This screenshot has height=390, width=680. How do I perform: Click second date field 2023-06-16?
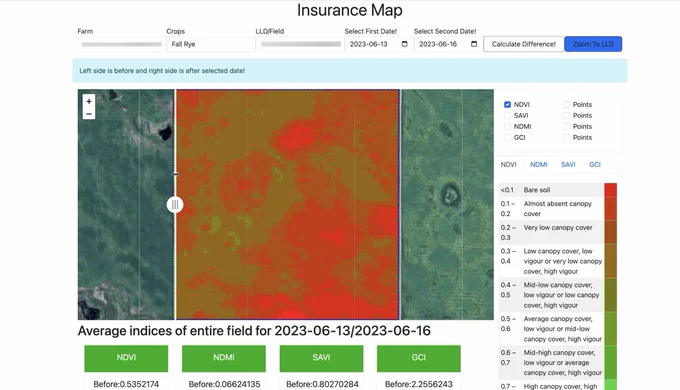[x=448, y=44]
